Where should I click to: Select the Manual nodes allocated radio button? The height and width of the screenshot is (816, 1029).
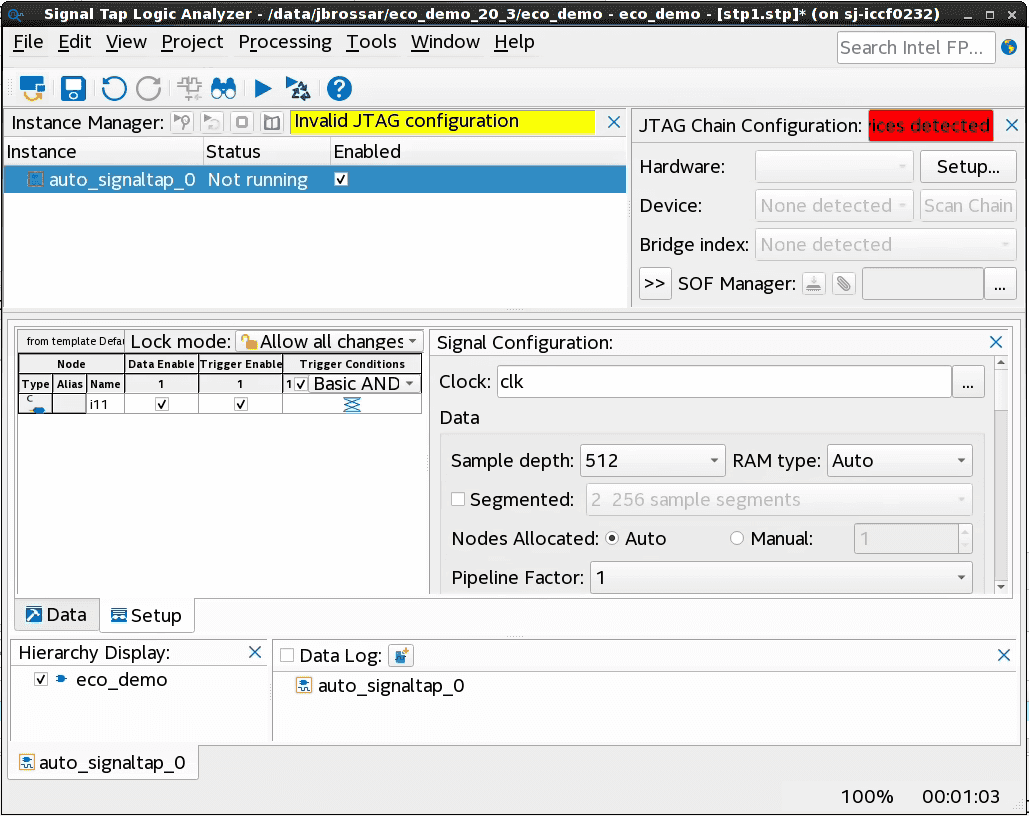click(737, 539)
